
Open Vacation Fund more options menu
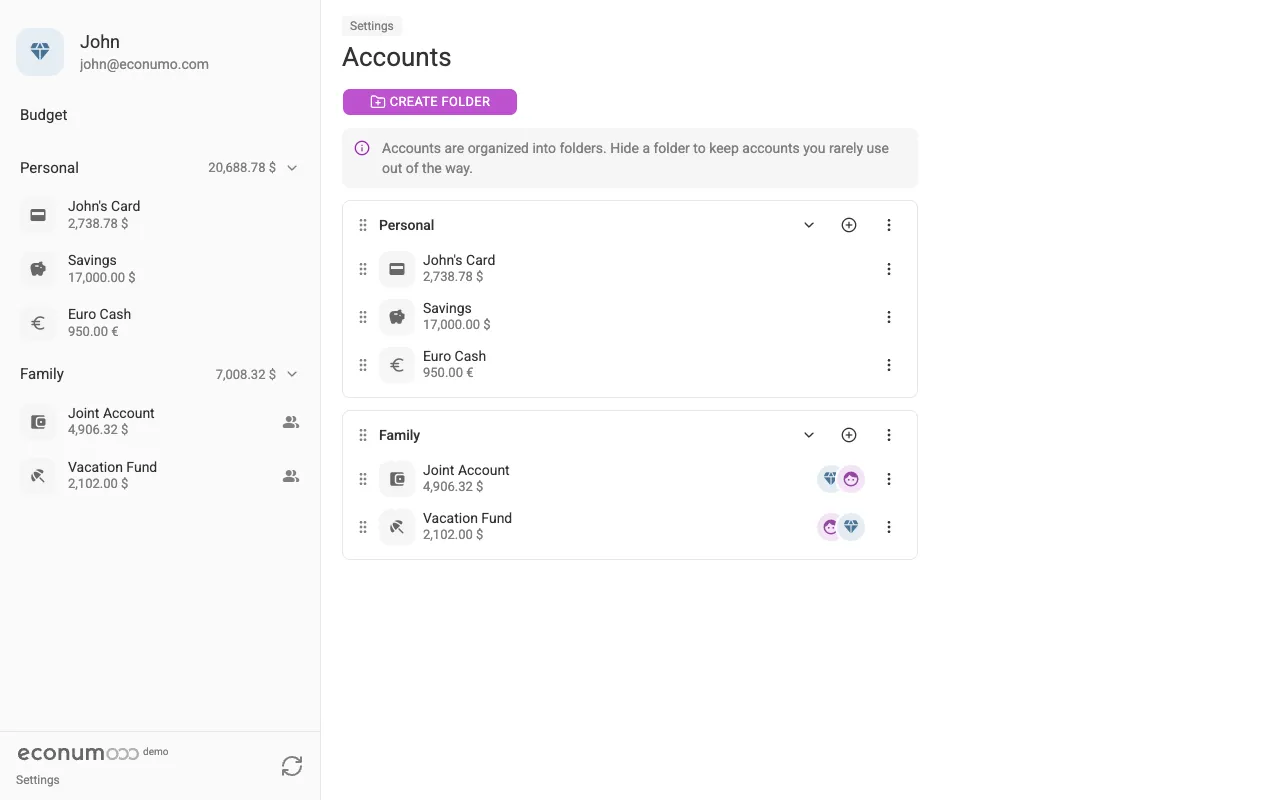[x=889, y=527]
